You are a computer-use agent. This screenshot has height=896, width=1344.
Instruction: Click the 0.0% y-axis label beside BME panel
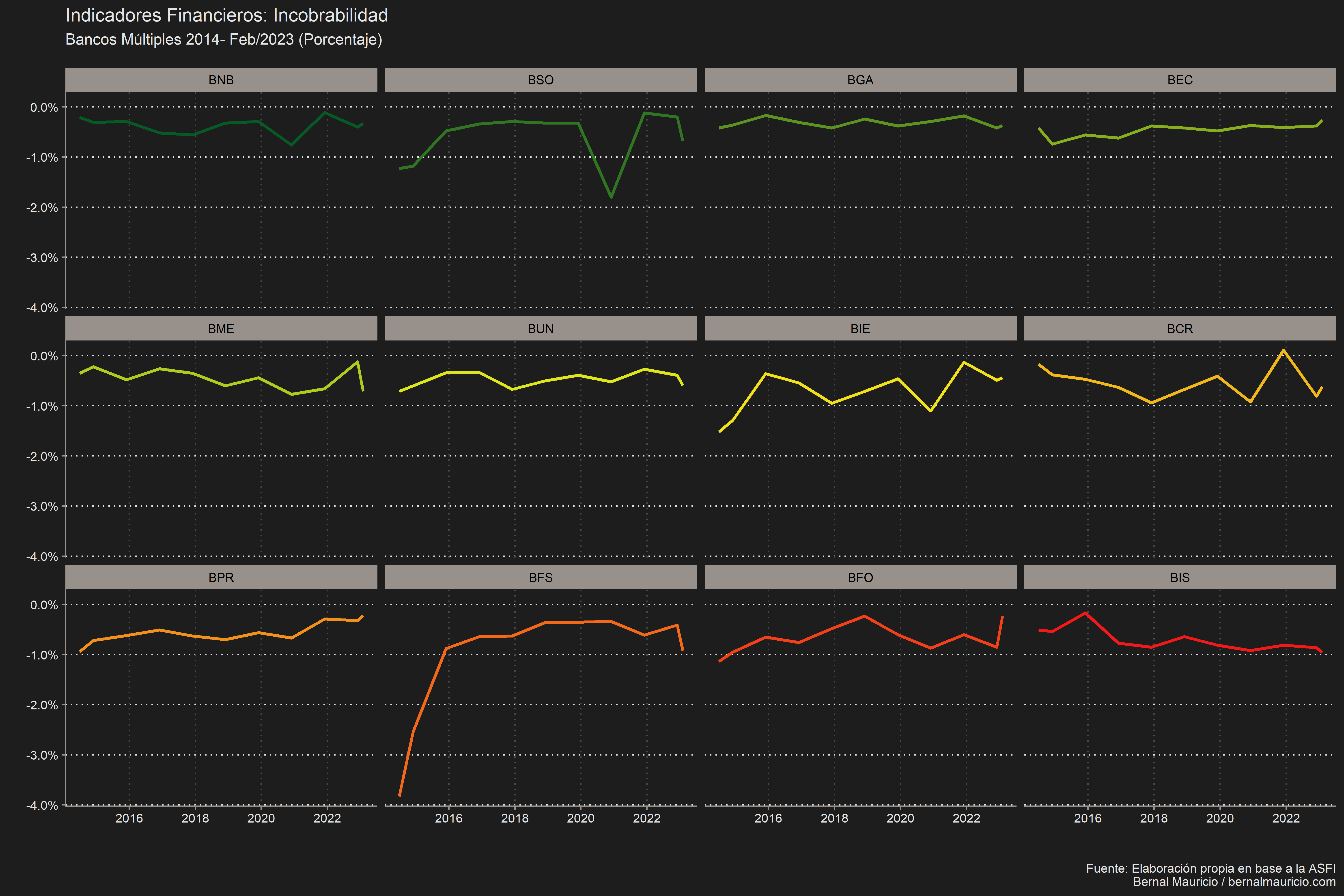pos(44,356)
